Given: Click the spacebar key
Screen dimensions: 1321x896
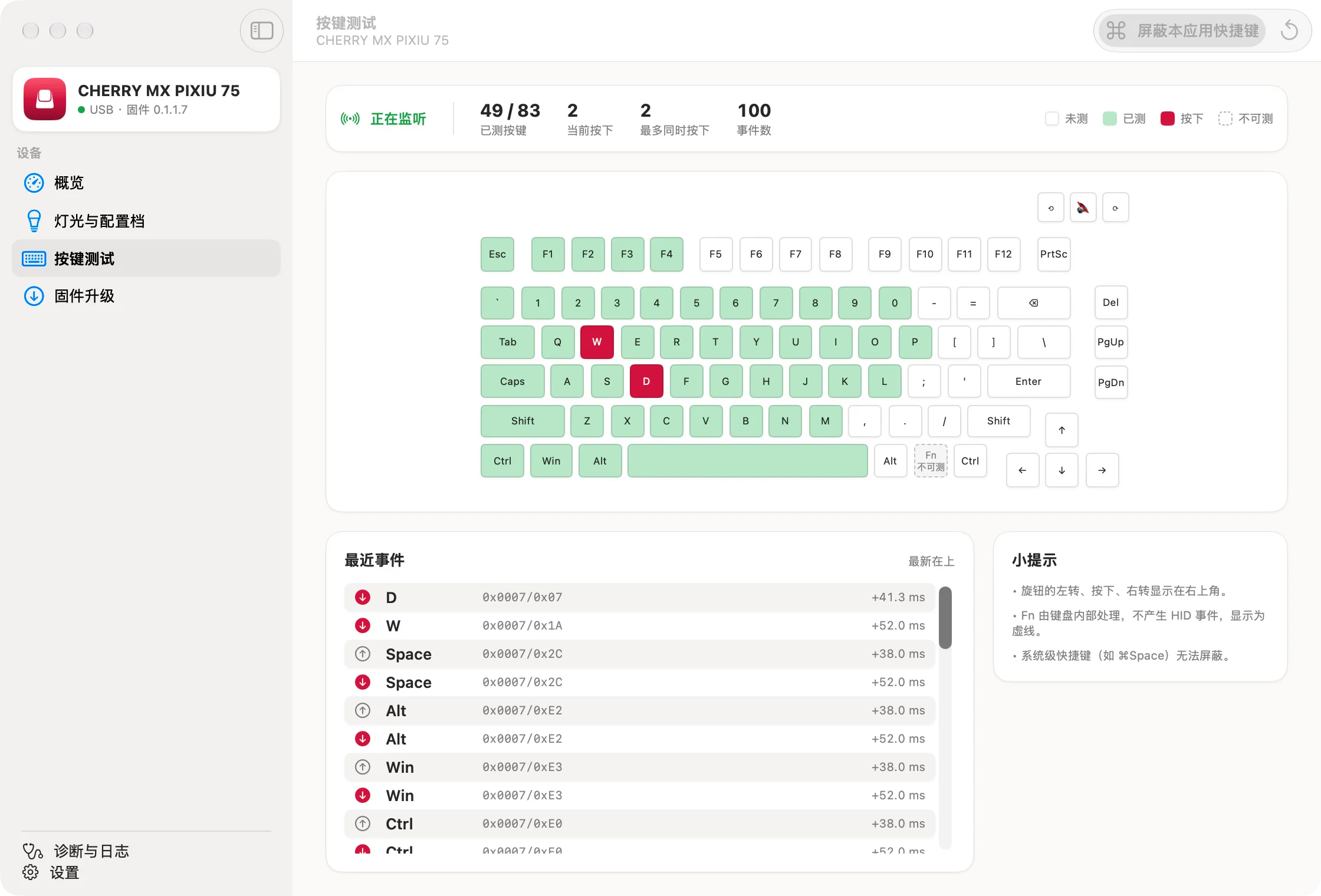Looking at the screenshot, I should pyautogui.click(x=747, y=461).
